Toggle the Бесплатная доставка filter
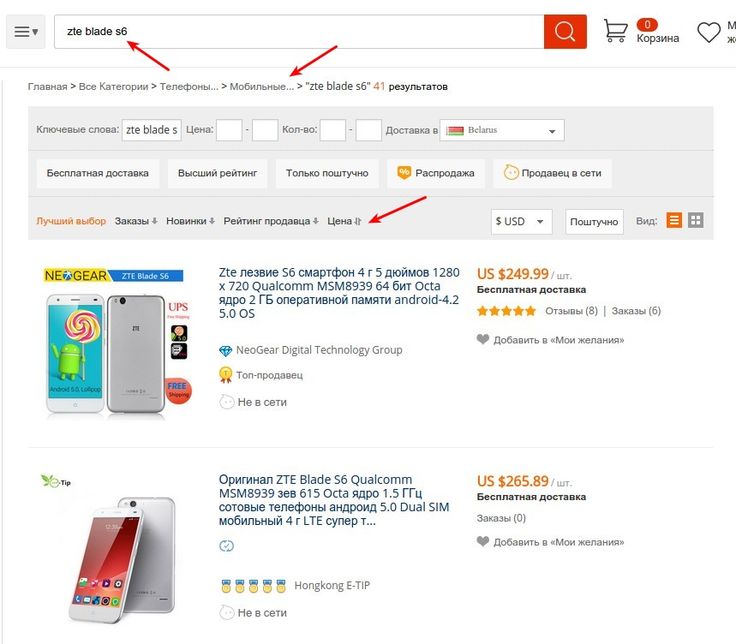The height and width of the screenshot is (644, 736). point(98,173)
